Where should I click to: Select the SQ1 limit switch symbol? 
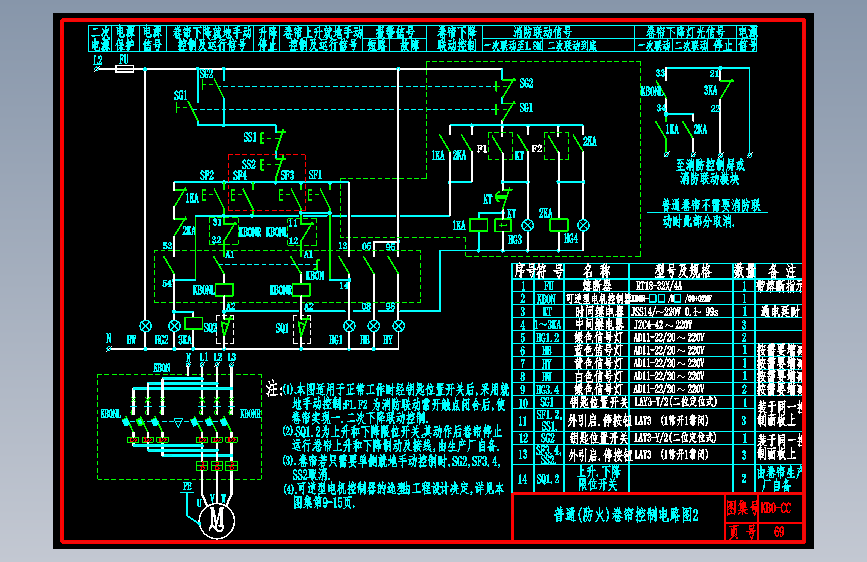tap(302, 330)
